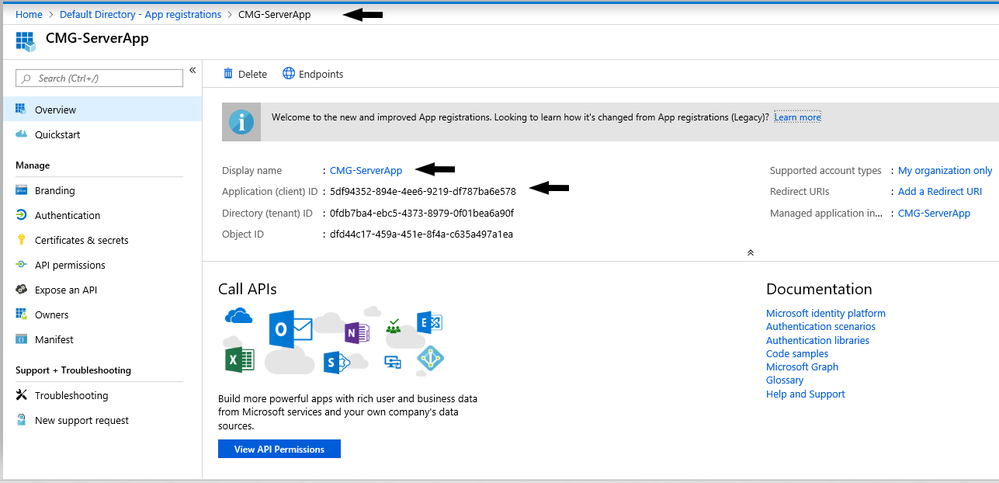Open Troubleshooting under Support
999x483 pixels.
click(x=102, y=395)
